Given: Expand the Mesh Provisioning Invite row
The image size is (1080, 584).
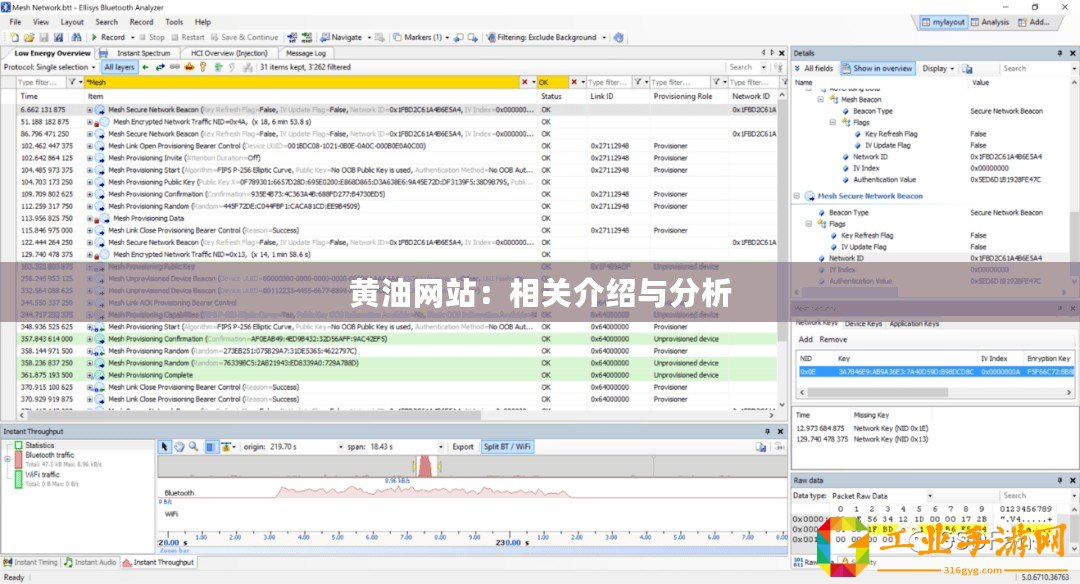Looking at the screenshot, I should tap(90, 158).
